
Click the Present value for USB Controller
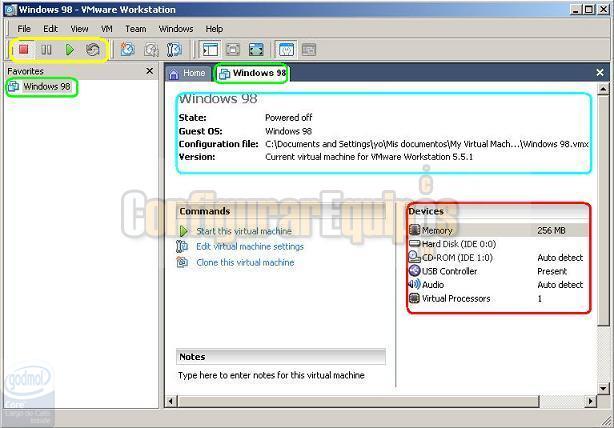pyautogui.click(x=552, y=271)
